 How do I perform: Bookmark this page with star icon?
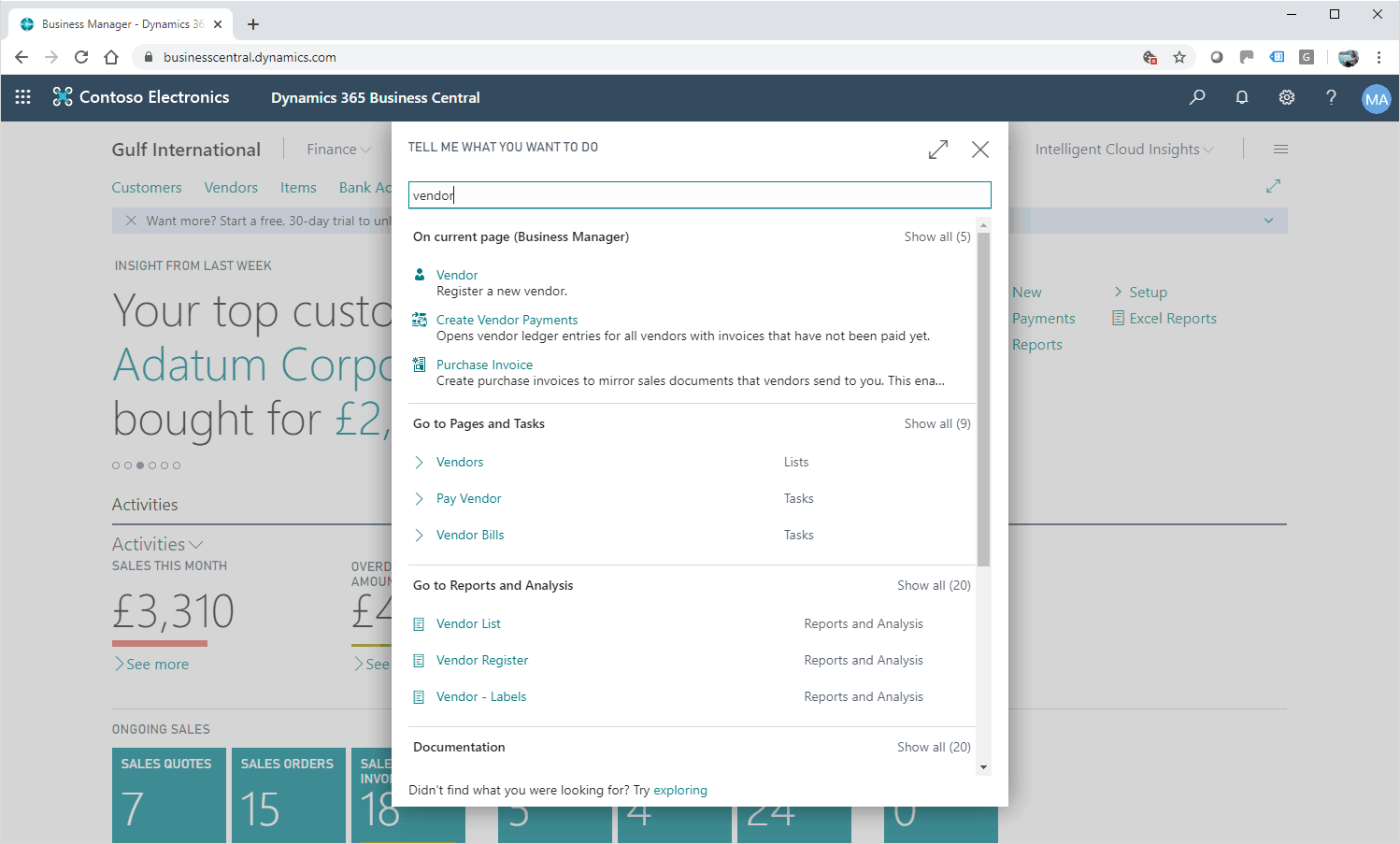[1179, 57]
